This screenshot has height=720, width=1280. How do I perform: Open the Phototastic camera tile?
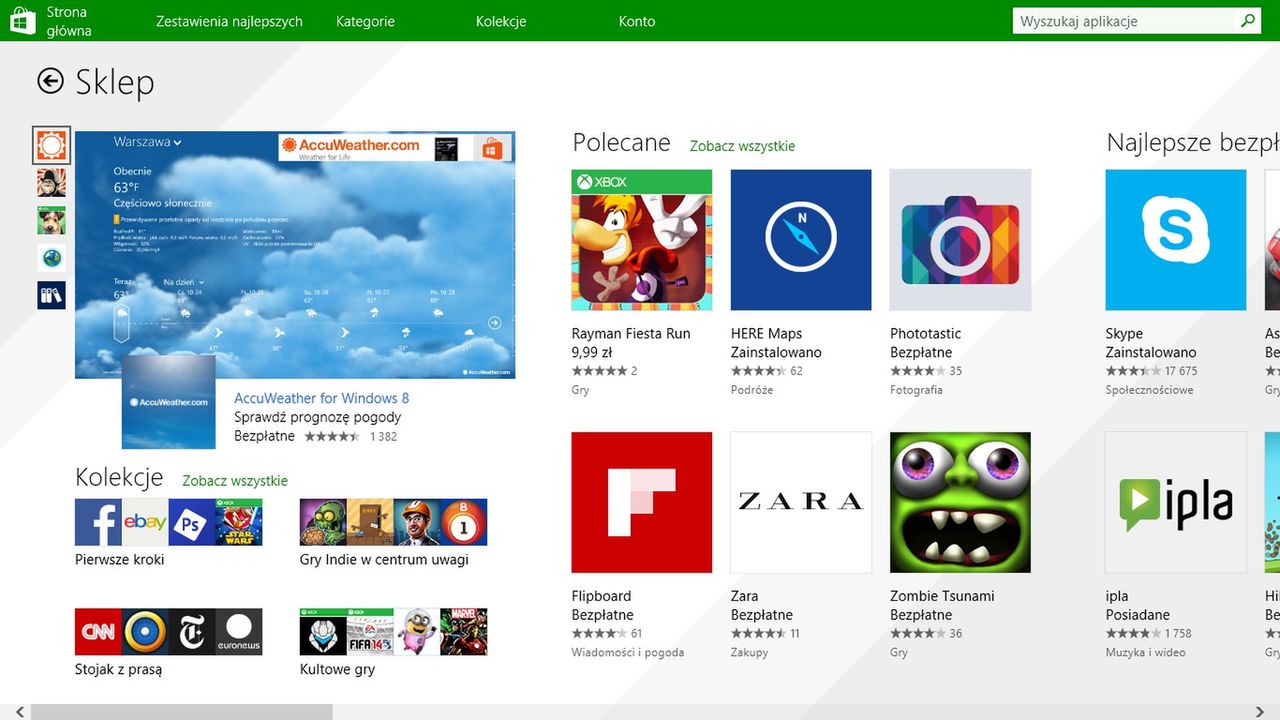960,240
